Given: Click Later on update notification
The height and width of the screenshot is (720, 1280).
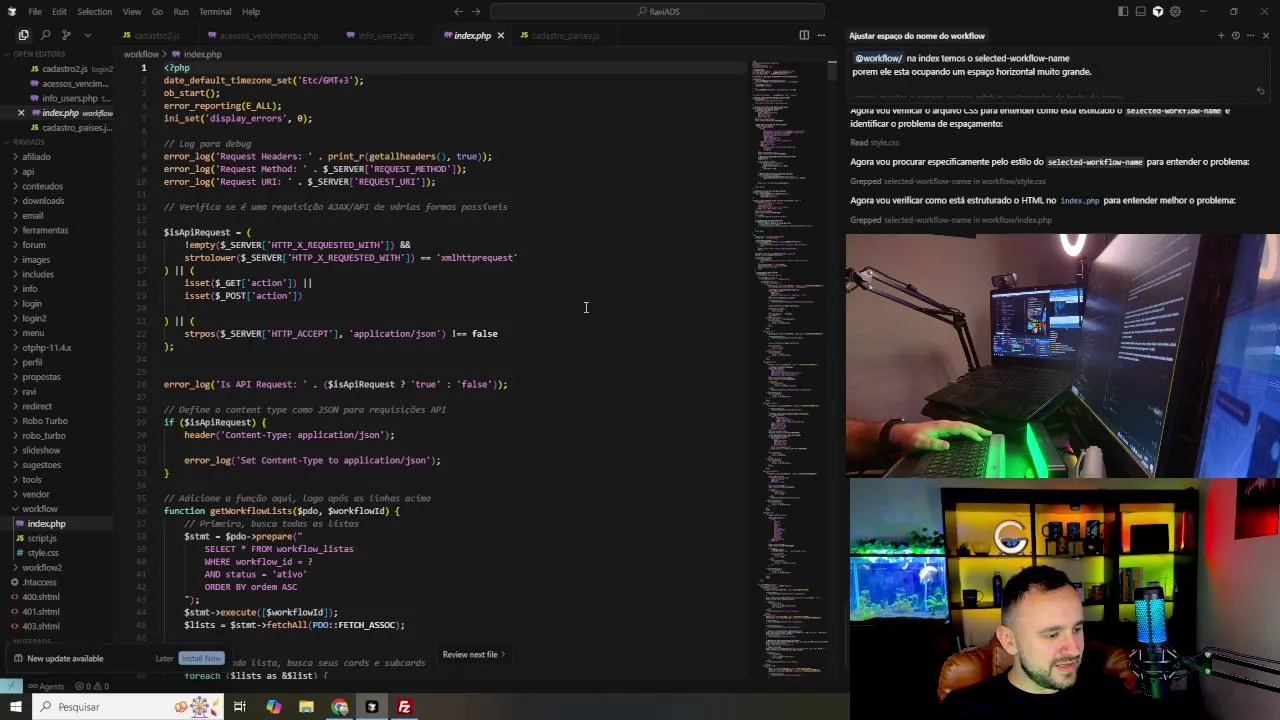Looking at the screenshot, I should tap(165, 658).
